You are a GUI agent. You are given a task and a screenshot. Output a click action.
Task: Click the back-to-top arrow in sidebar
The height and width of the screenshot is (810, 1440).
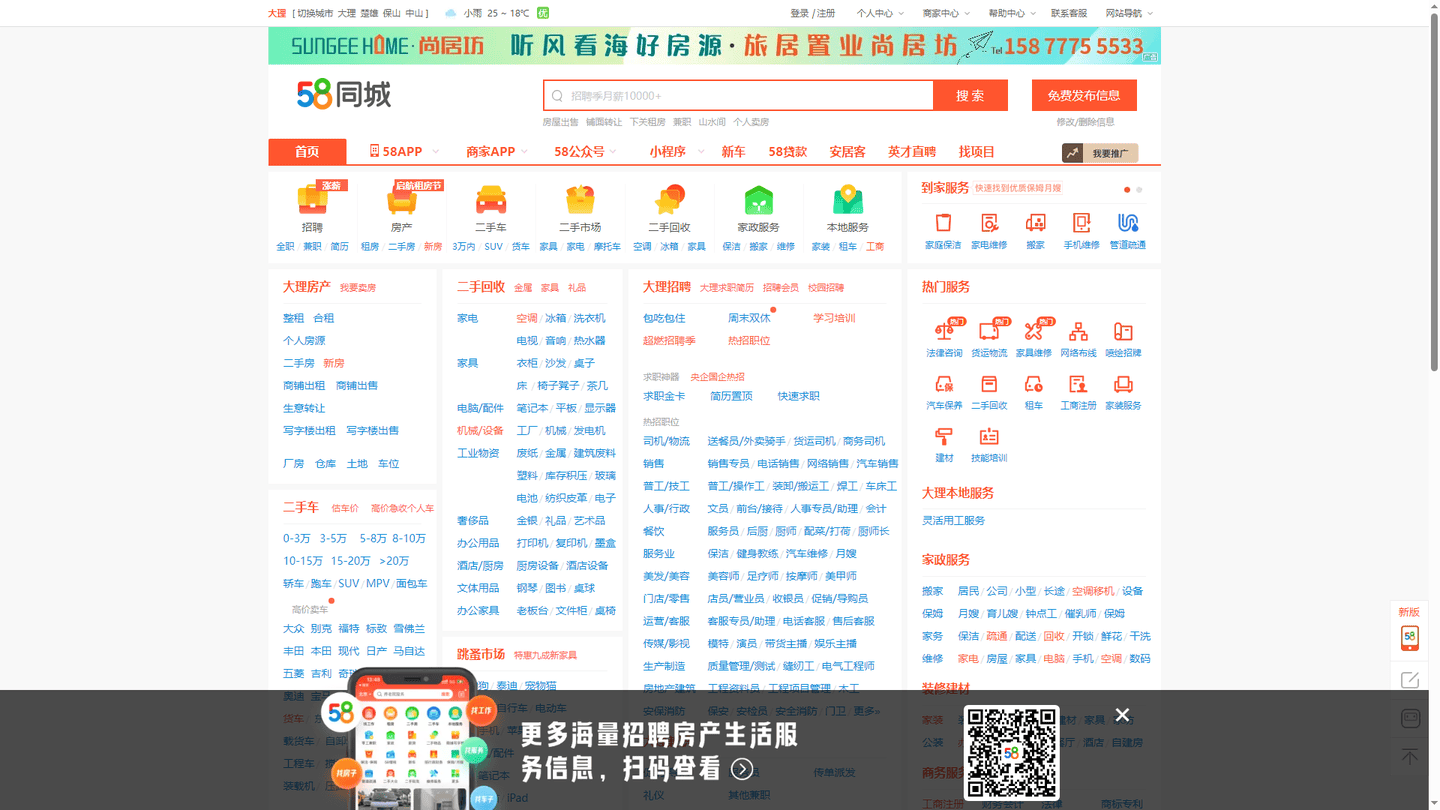coord(1410,757)
